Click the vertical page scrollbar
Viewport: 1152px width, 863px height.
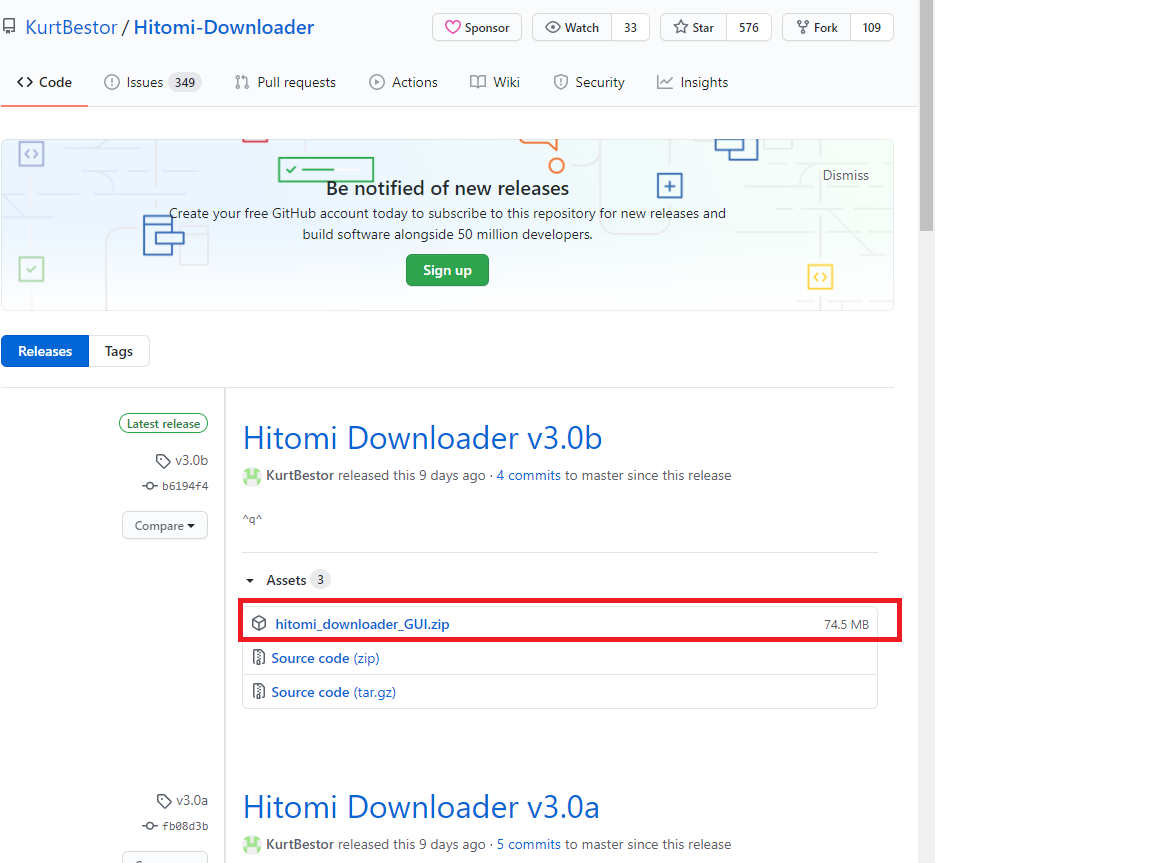926,116
